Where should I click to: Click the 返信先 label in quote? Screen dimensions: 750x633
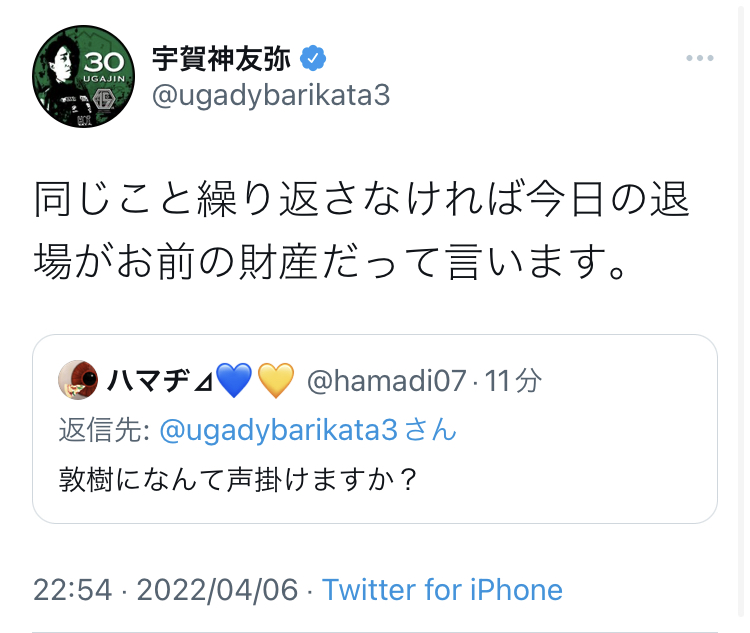tap(104, 430)
